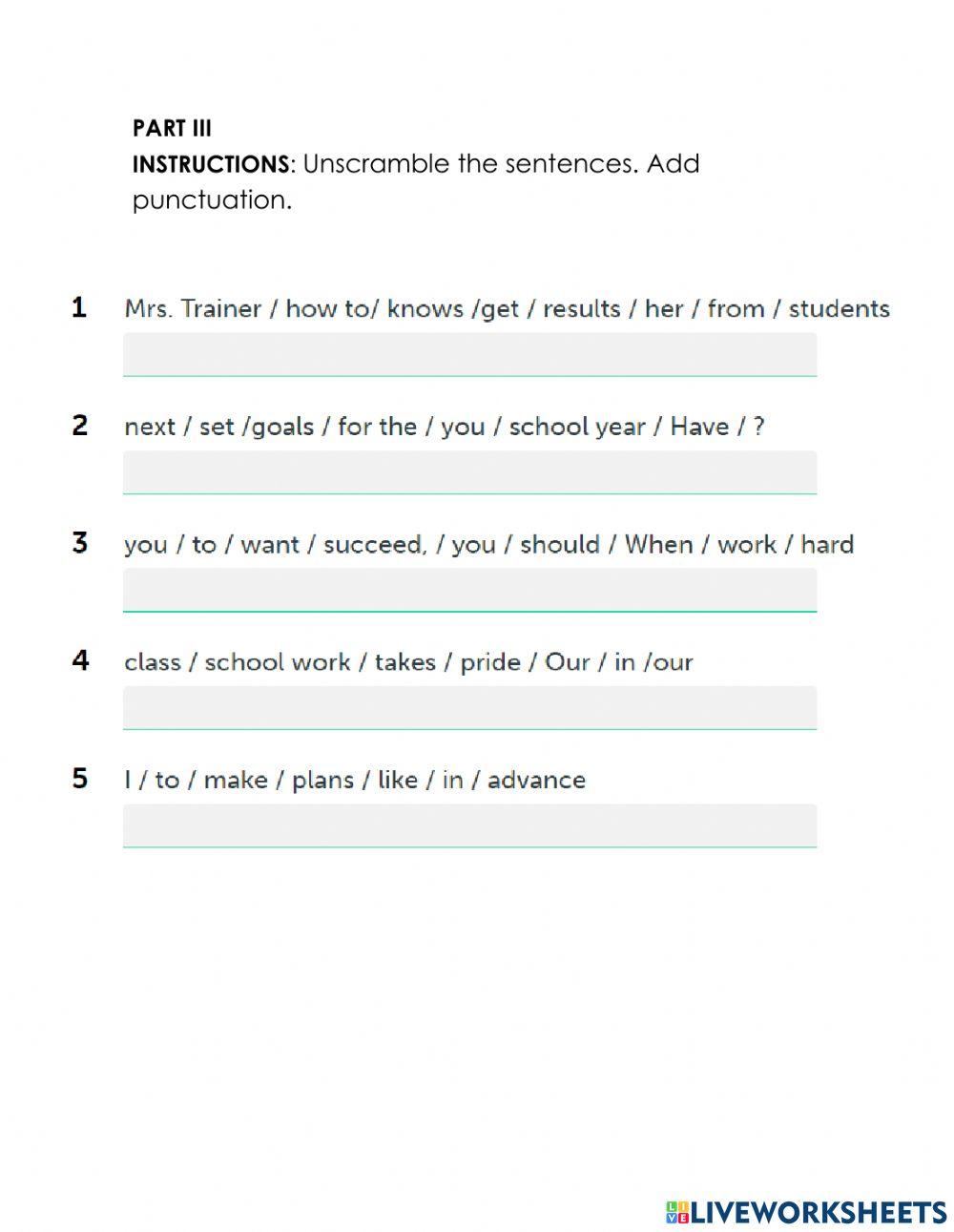Click the question number 2

[80, 425]
